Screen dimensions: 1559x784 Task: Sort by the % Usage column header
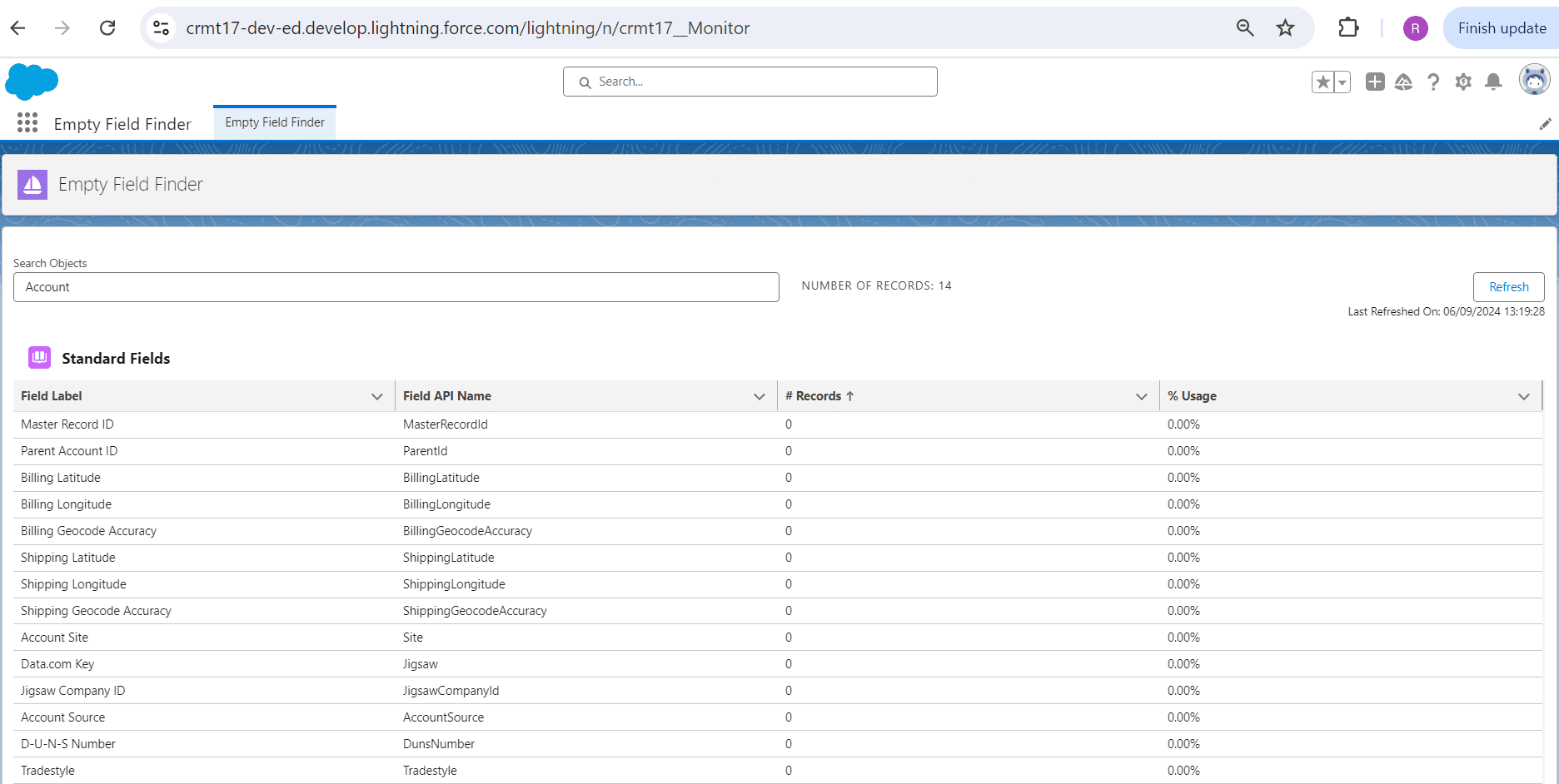1192,396
